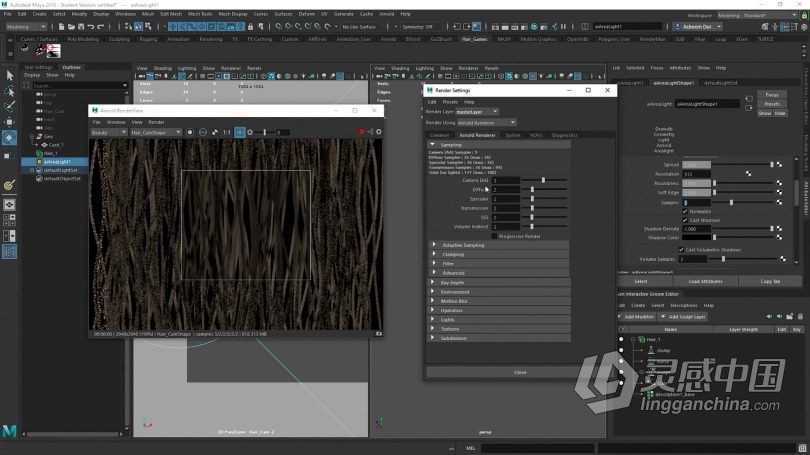
Task: Open the Render Layer masterLayer dropdown
Action: [477, 112]
